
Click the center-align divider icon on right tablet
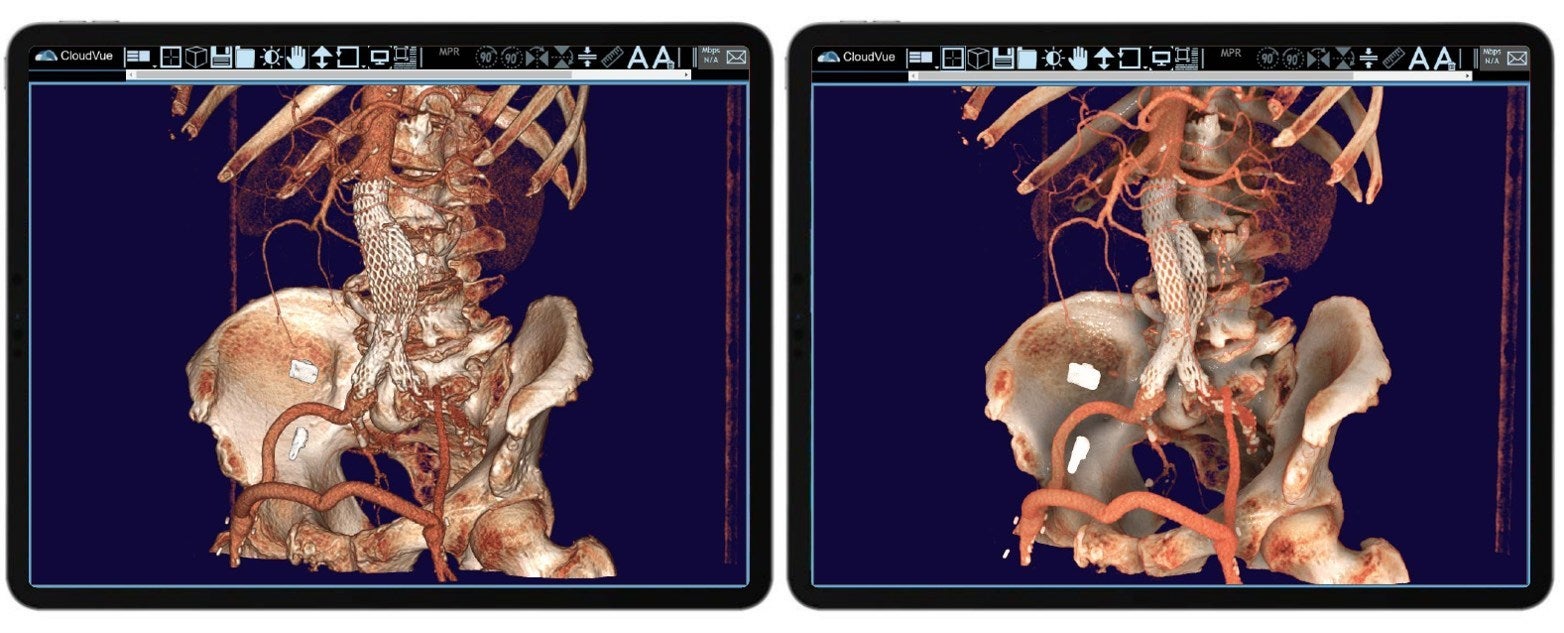[x=1369, y=57]
